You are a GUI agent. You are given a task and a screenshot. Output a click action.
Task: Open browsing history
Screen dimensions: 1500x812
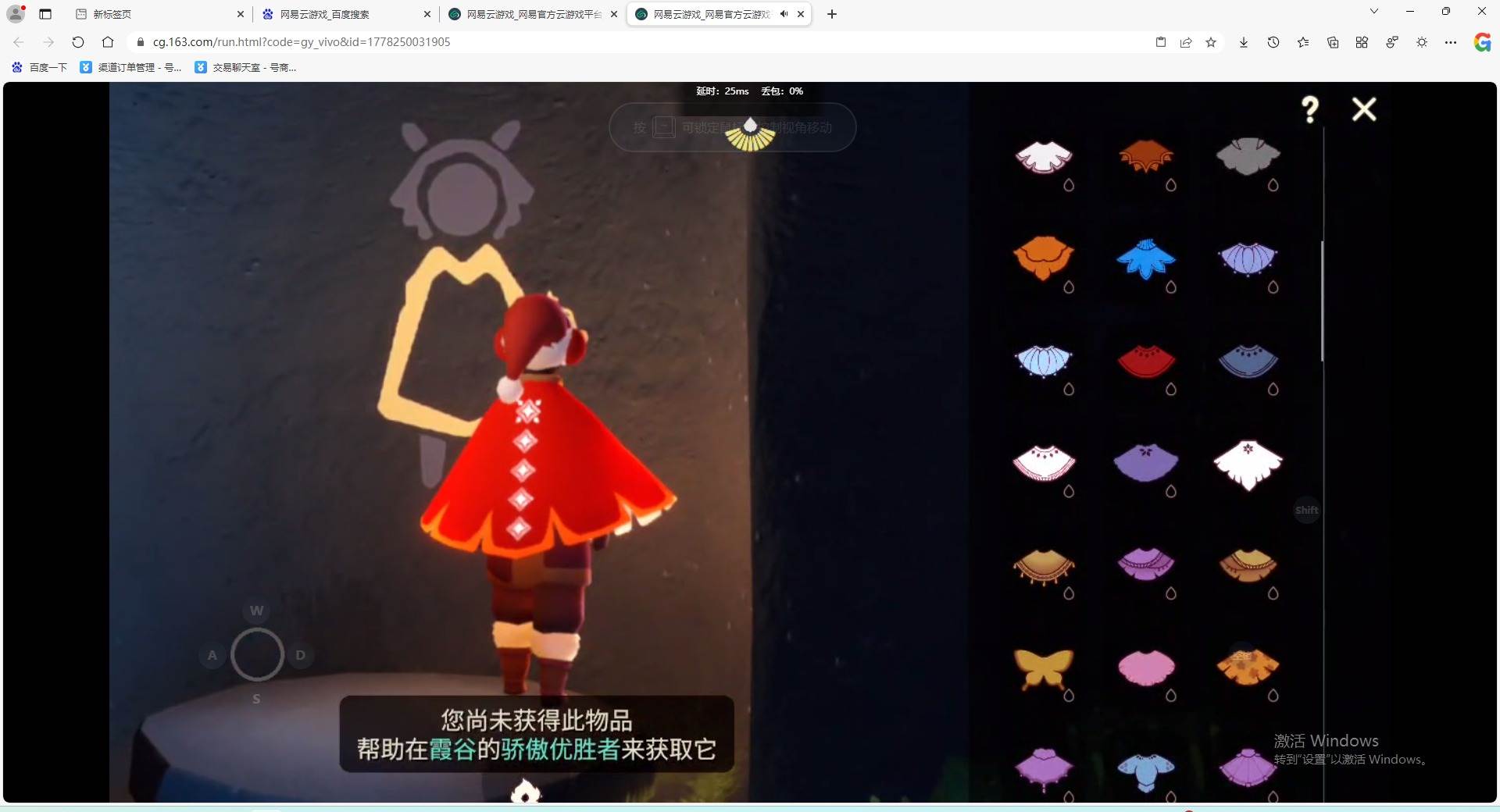(1273, 42)
